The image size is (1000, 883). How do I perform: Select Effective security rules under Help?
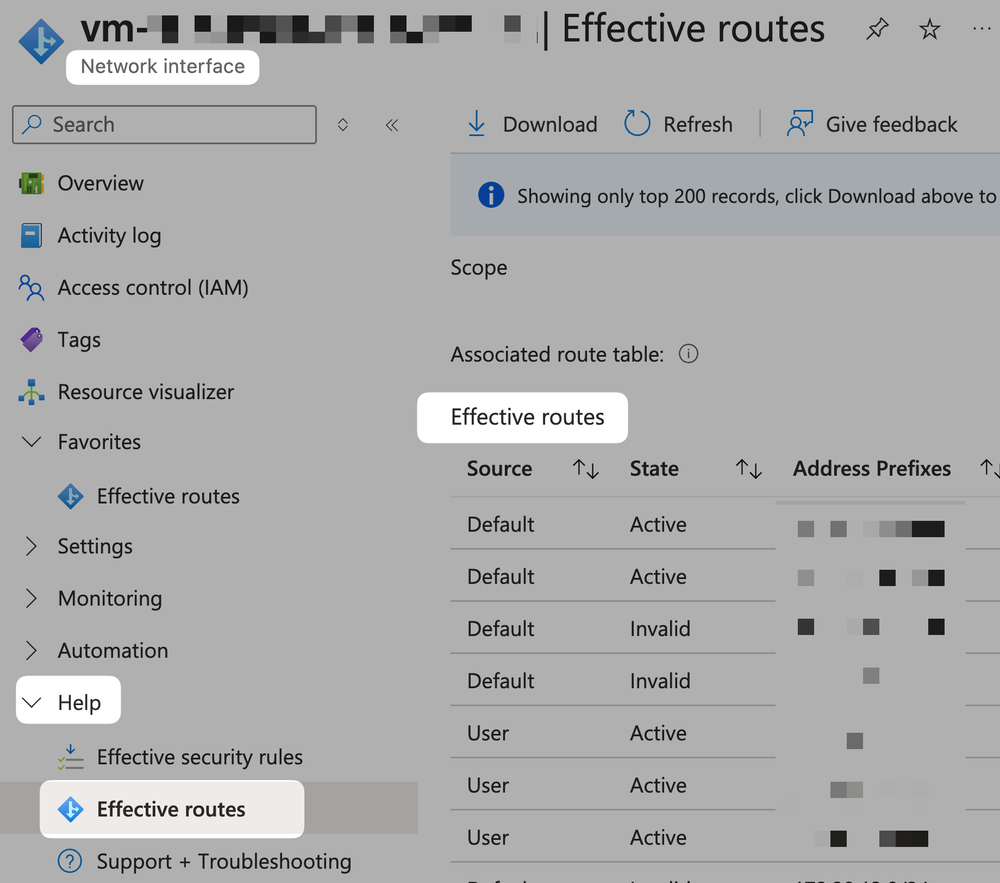click(x=199, y=757)
